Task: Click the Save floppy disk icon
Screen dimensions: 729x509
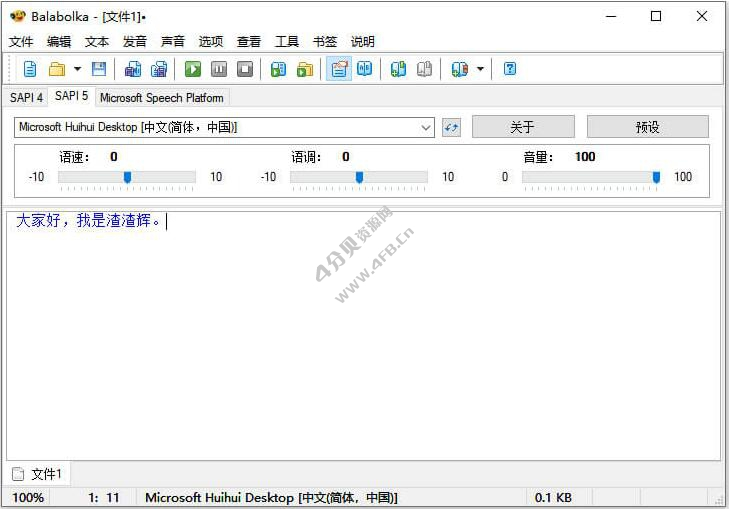Action: point(99,69)
